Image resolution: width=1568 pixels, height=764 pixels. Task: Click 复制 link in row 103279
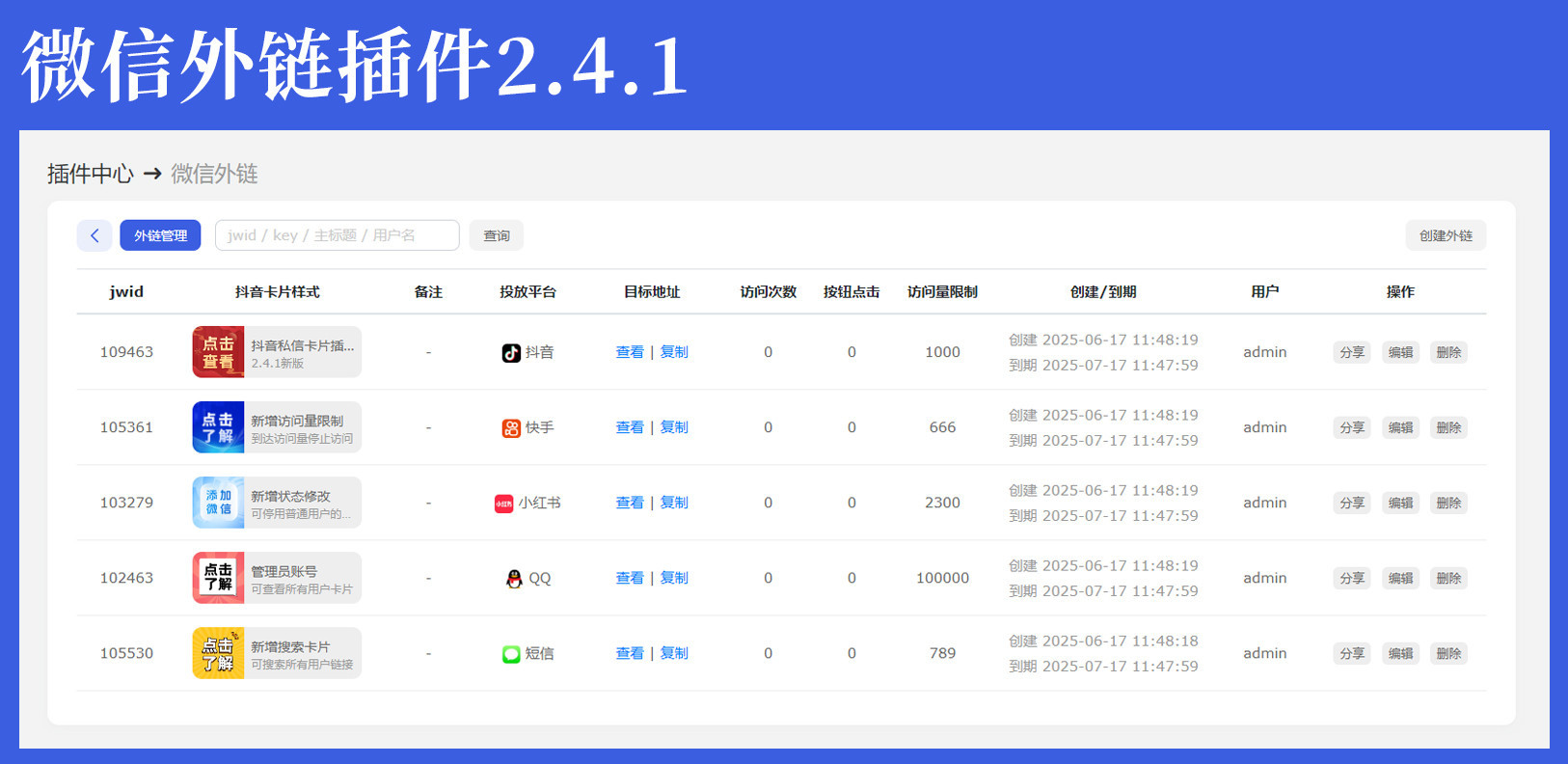pos(674,503)
